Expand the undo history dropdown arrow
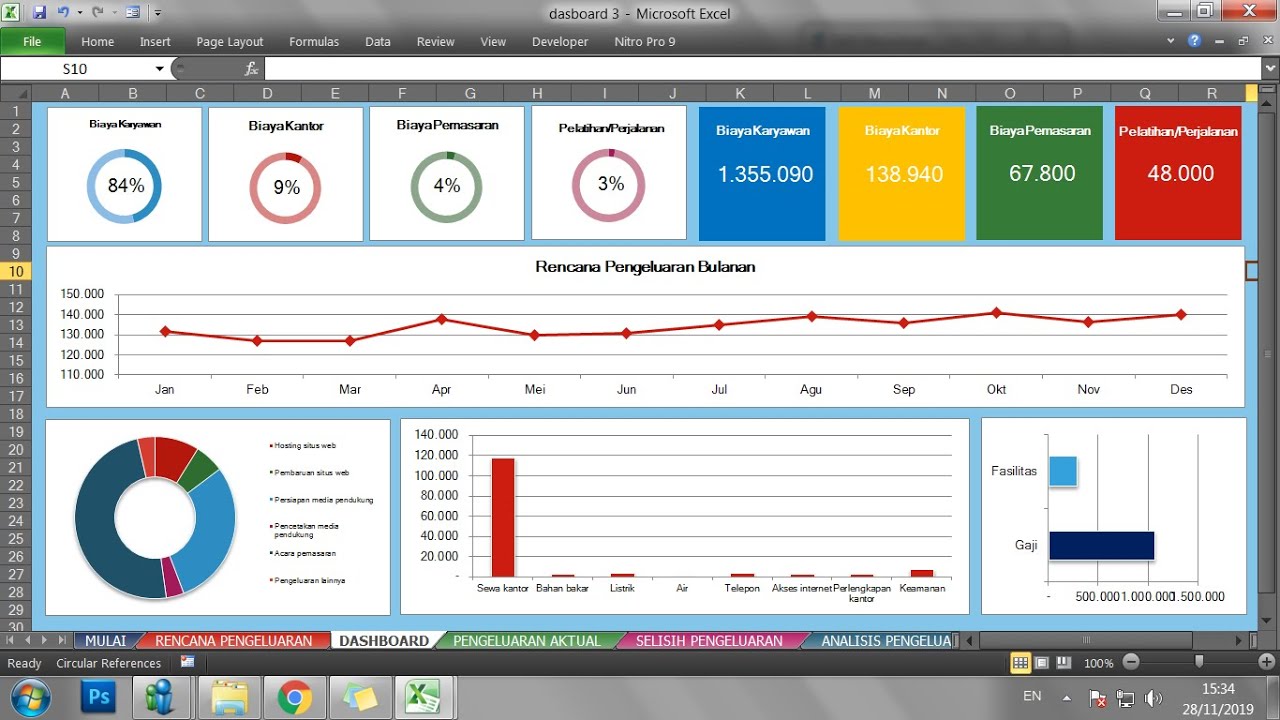 point(79,14)
